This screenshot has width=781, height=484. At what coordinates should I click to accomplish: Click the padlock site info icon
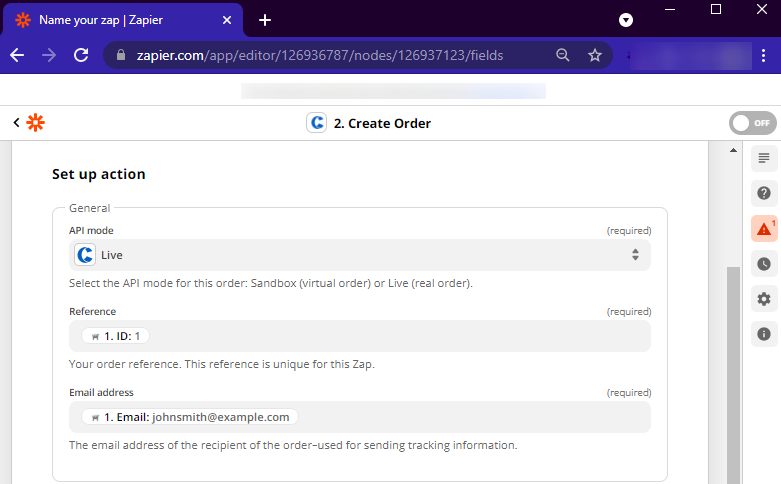click(x=121, y=55)
